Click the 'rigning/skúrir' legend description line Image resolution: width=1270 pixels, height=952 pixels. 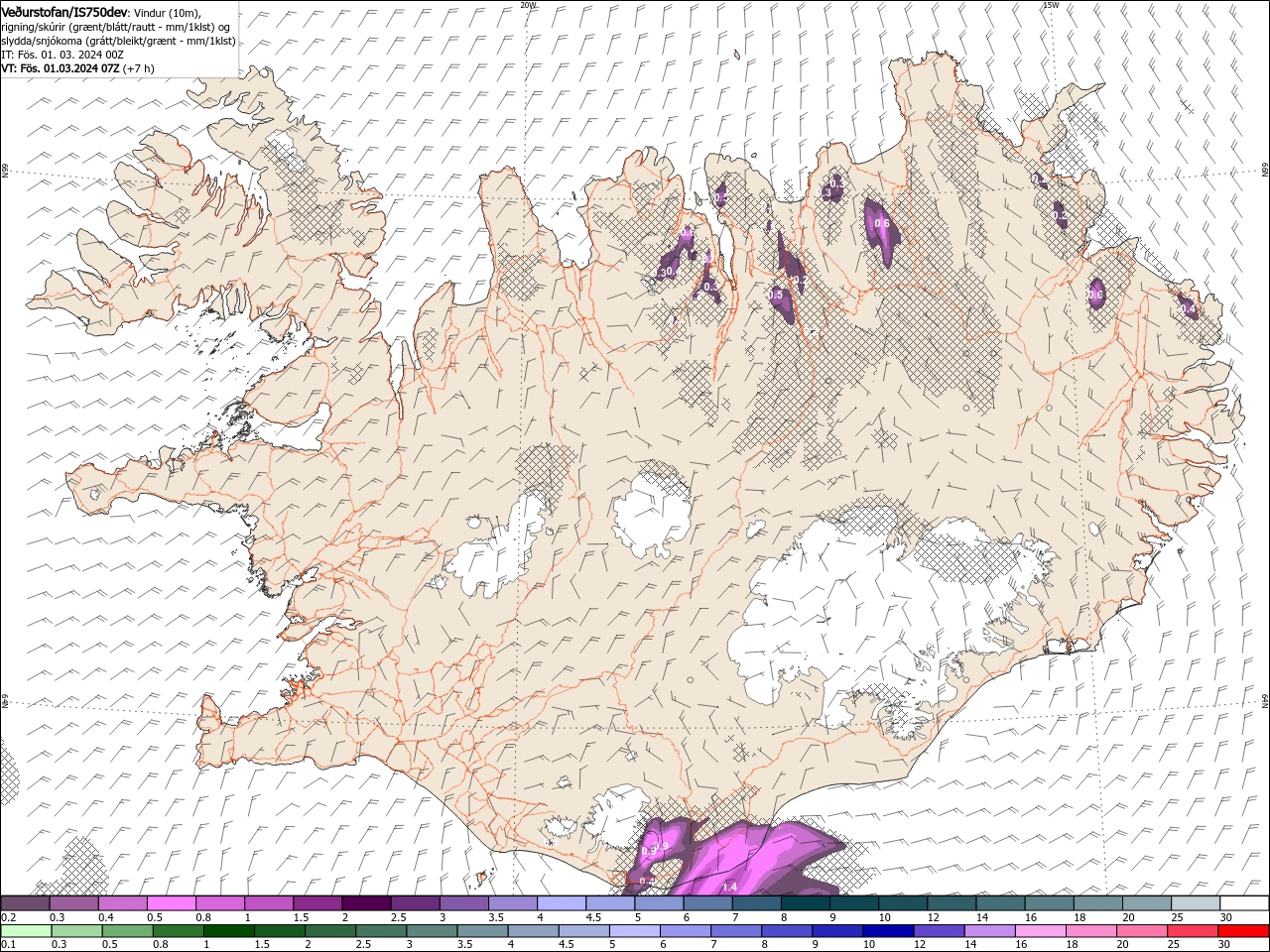click(116, 27)
